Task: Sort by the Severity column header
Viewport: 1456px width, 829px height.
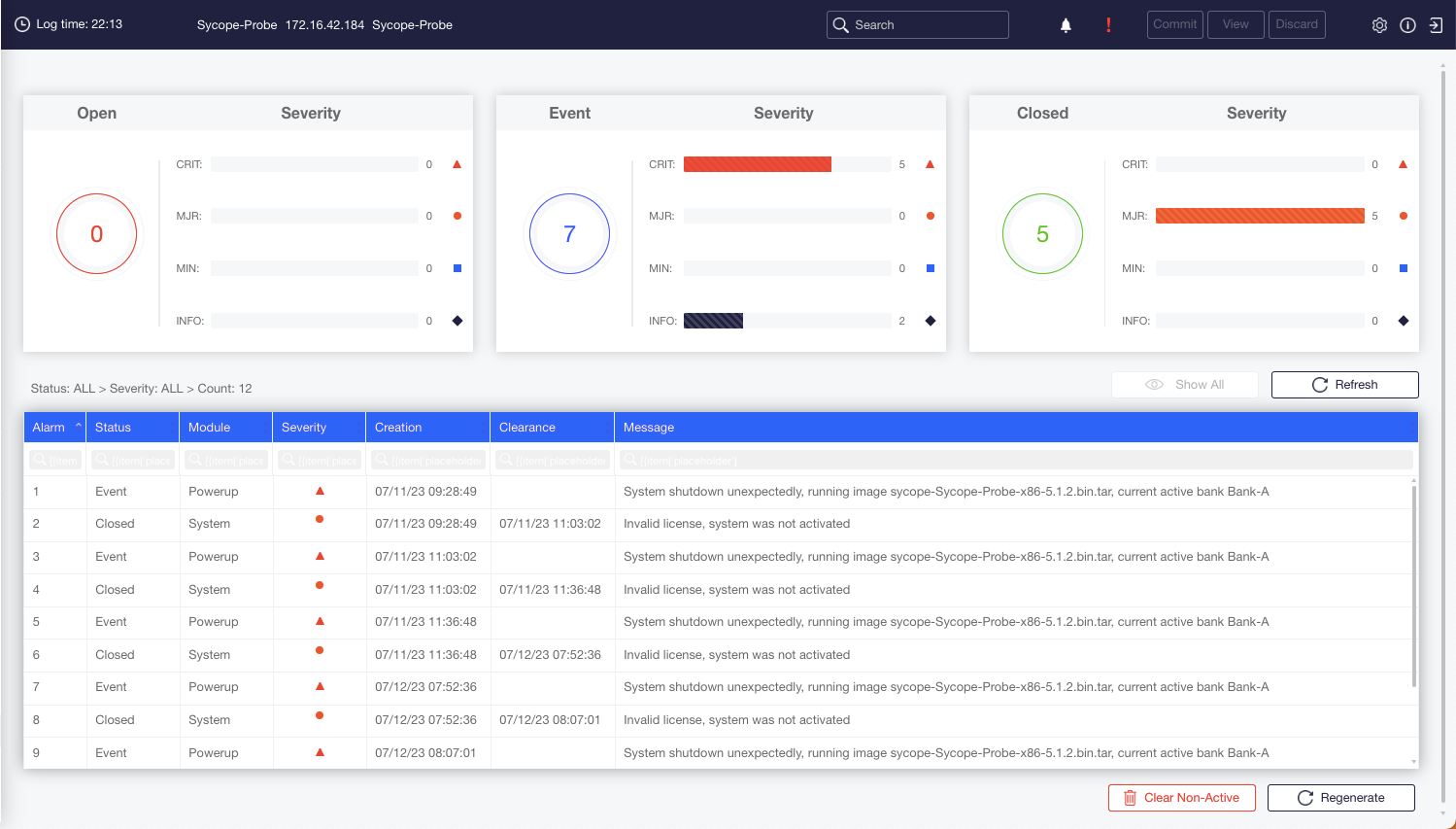Action: click(x=320, y=428)
